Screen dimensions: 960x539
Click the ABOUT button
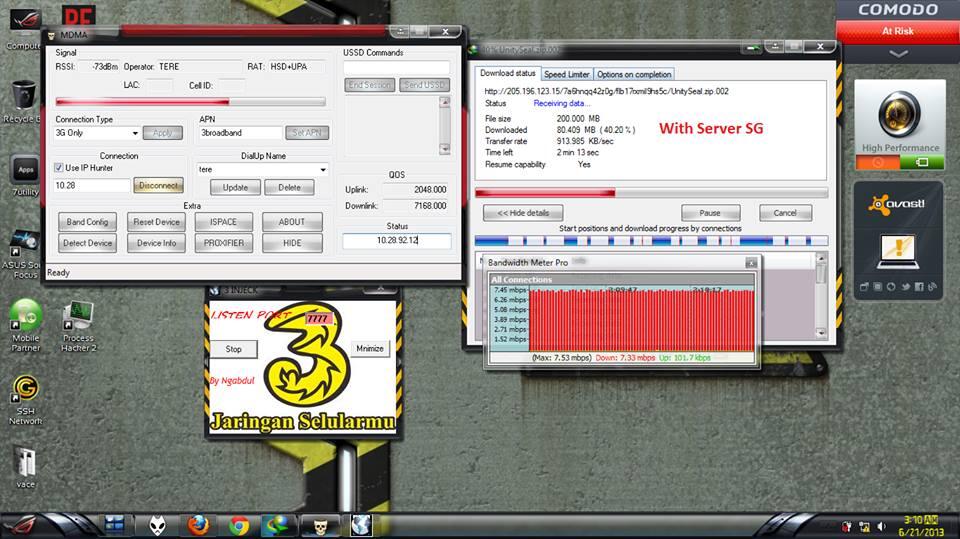pos(292,222)
